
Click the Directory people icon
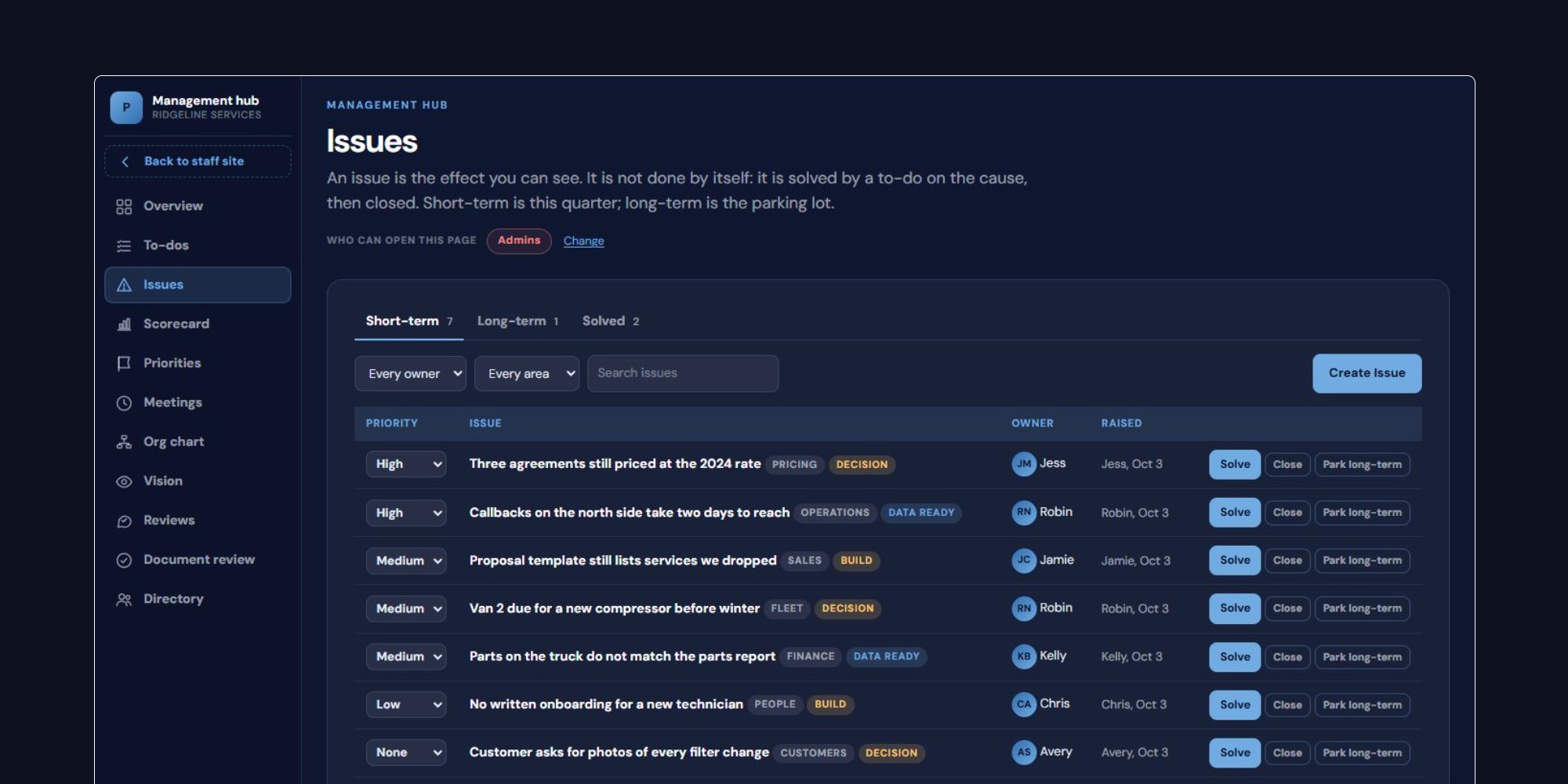(x=124, y=599)
